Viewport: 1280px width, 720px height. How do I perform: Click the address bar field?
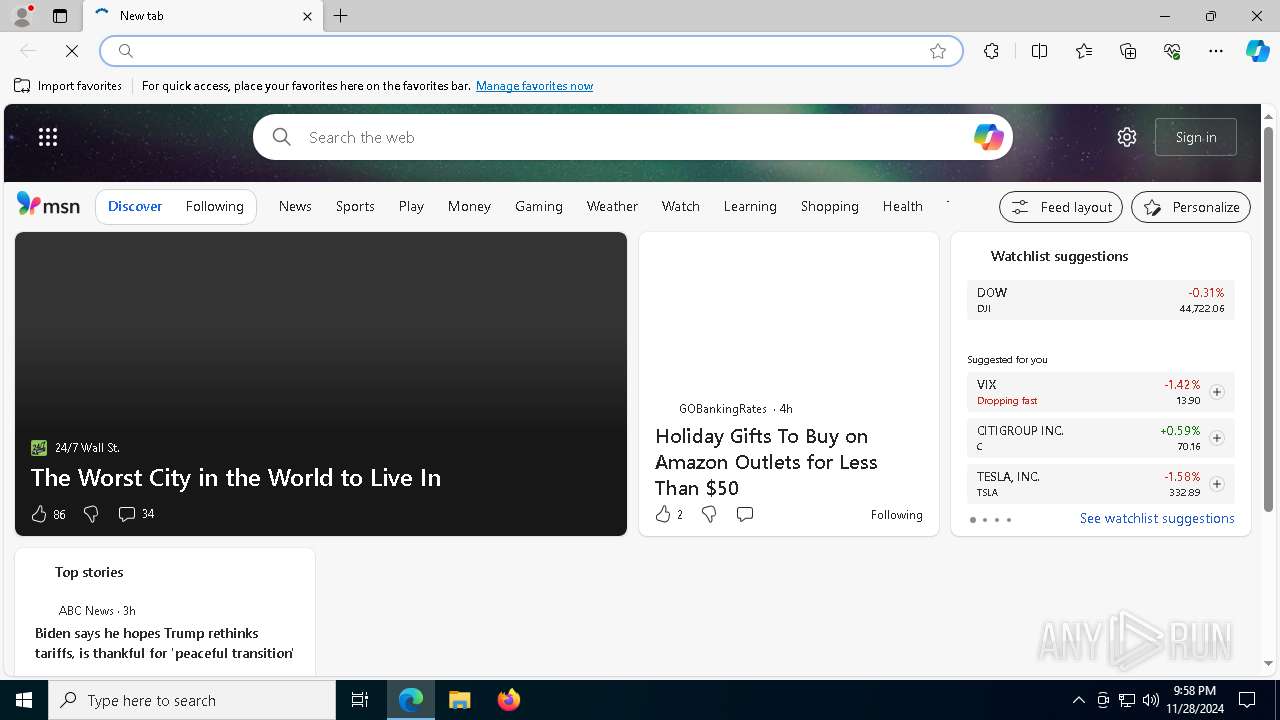click(531, 51)
